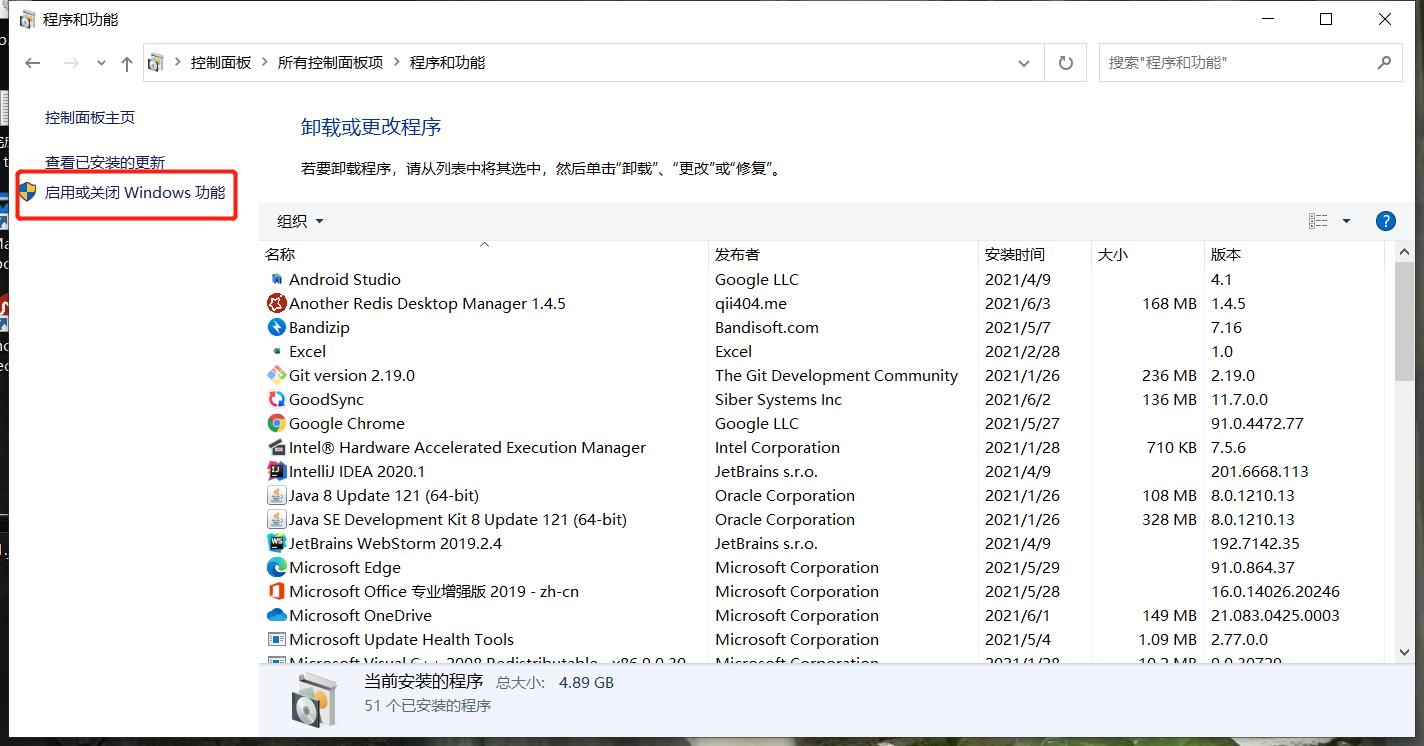This screenshot has width=1424, height=746.
Task: Click the Microsoft Office 2019 icon
Action: coord(277,591)
